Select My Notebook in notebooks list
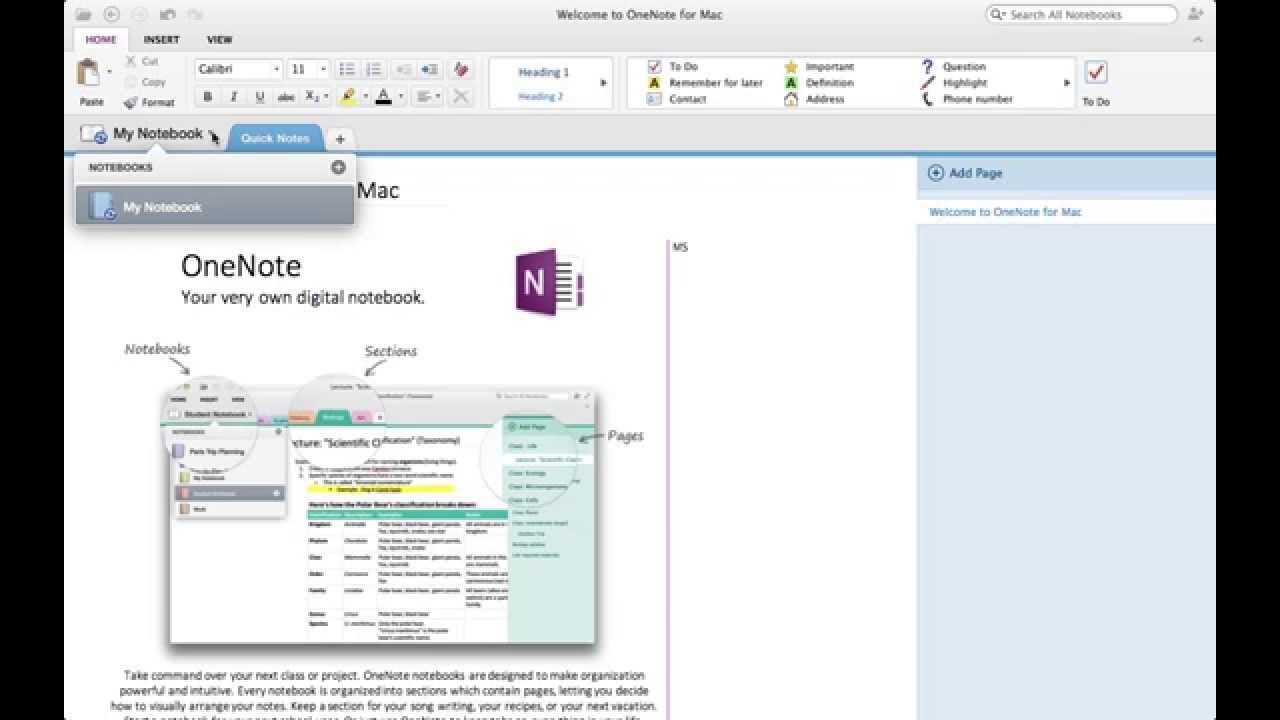The image size is (1280, 720). (x=215, y=207)
